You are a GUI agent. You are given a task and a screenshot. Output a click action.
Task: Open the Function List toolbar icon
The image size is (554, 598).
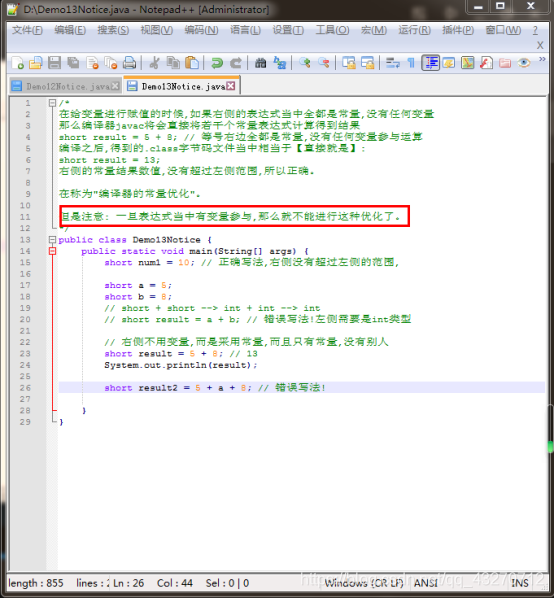point(486,63)
